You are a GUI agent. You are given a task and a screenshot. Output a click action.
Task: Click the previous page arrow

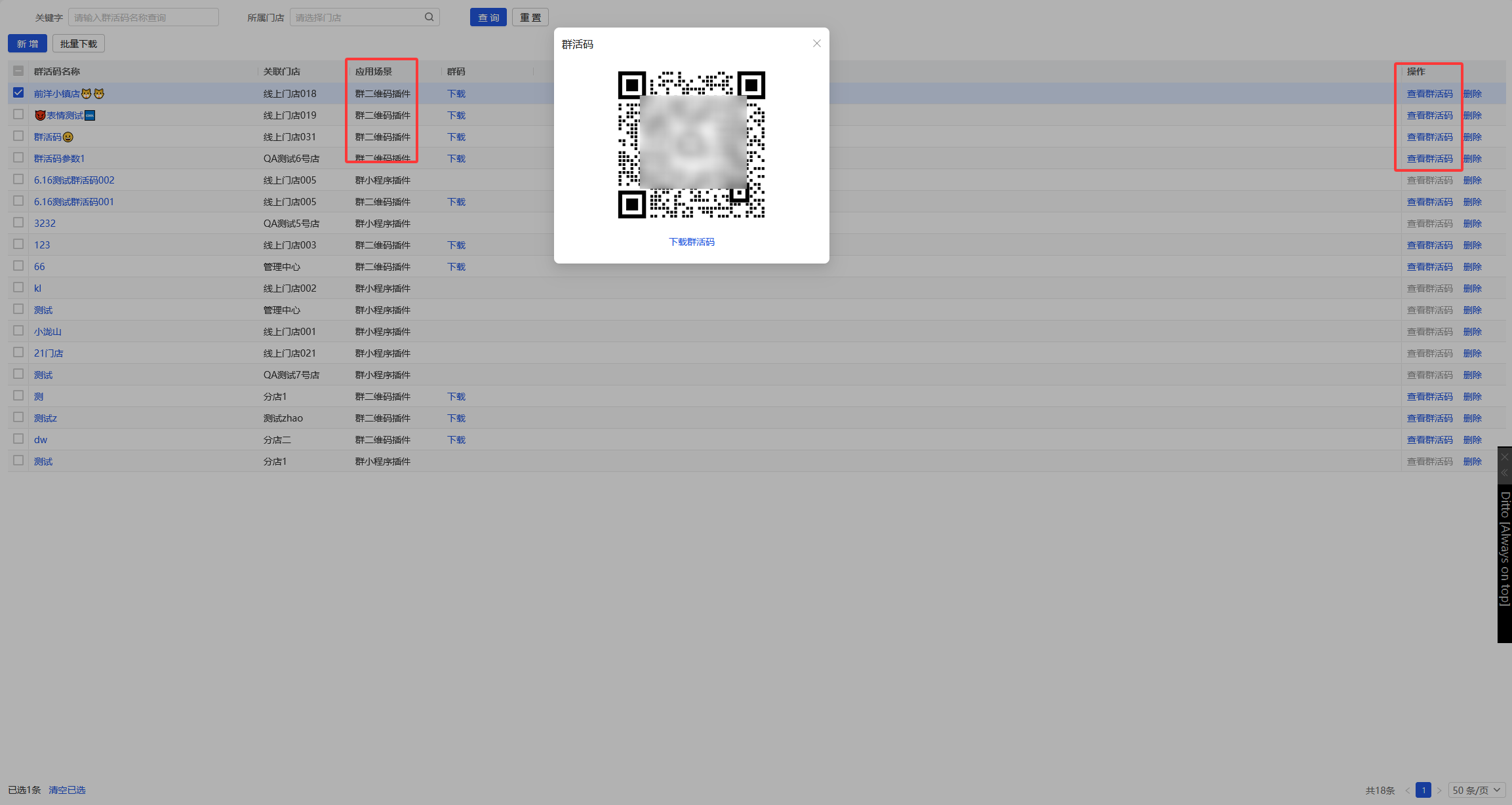[1407, 790]
